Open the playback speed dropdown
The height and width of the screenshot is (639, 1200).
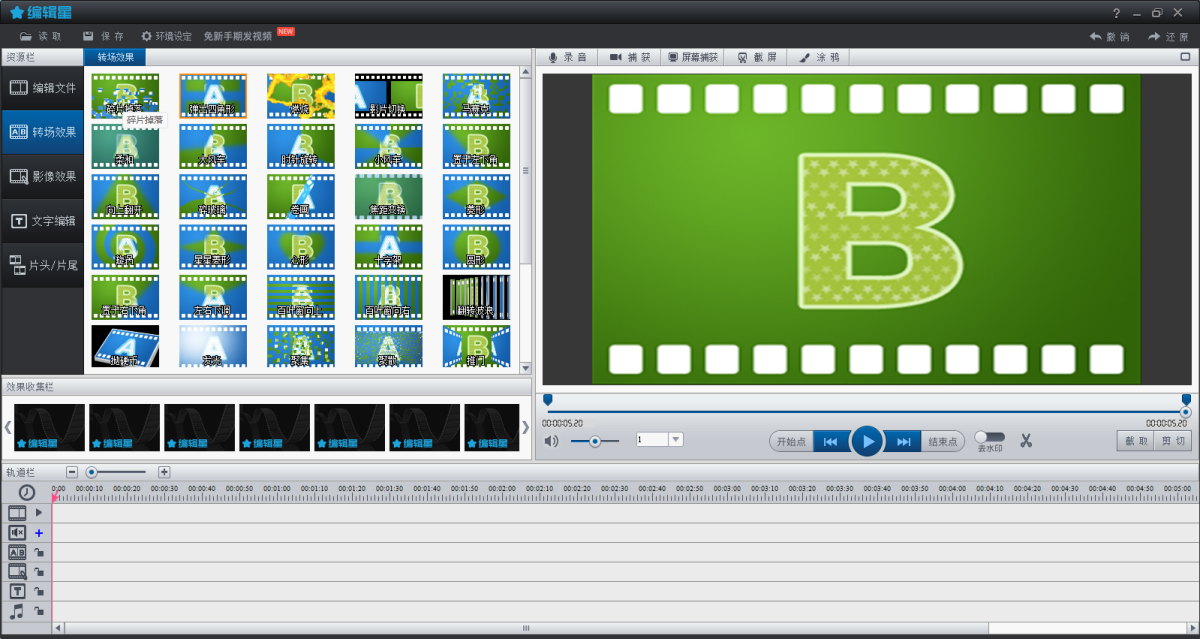click(675, 440)
